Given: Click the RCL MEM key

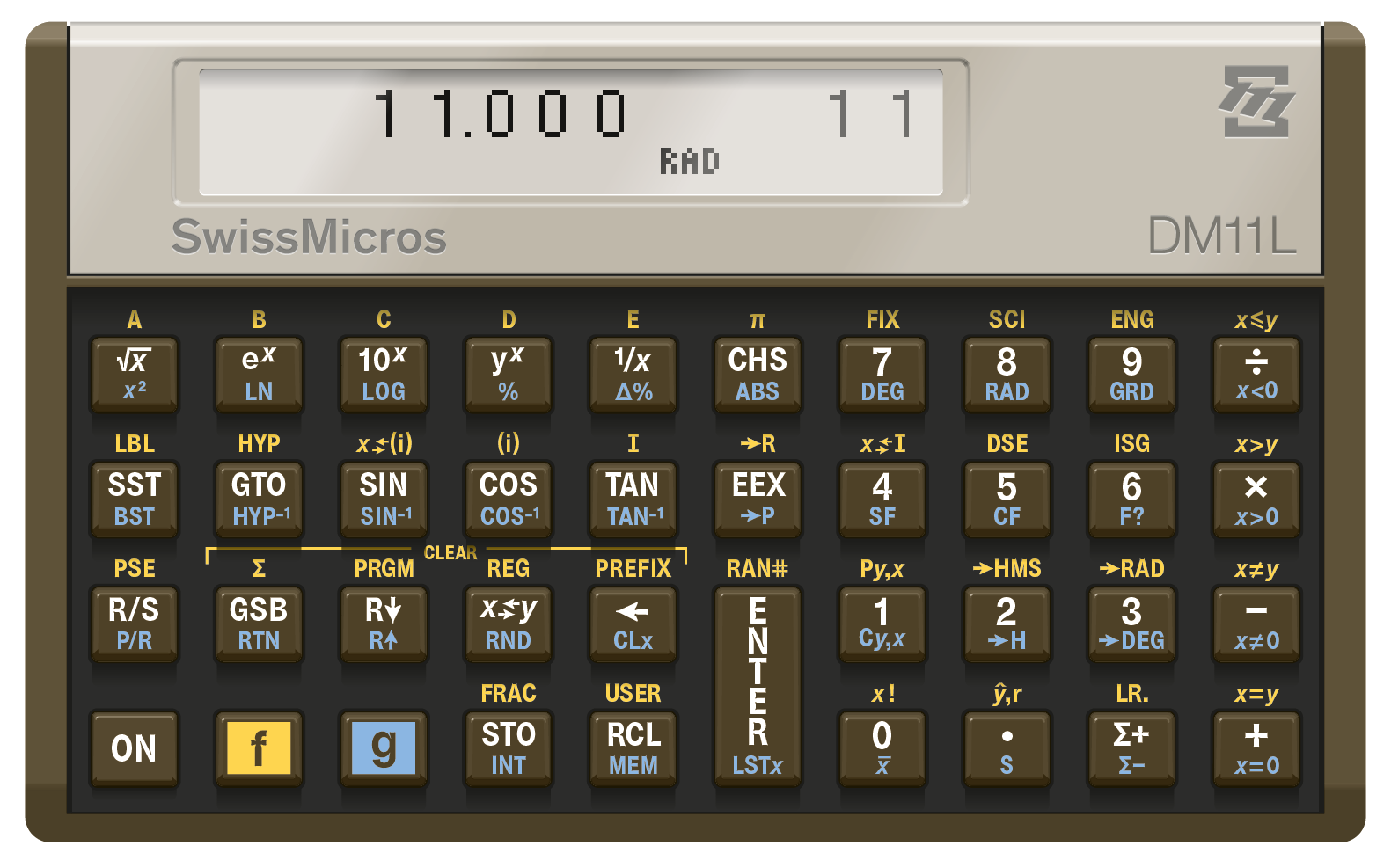Looking at the screenshot, I should (633, 749).
